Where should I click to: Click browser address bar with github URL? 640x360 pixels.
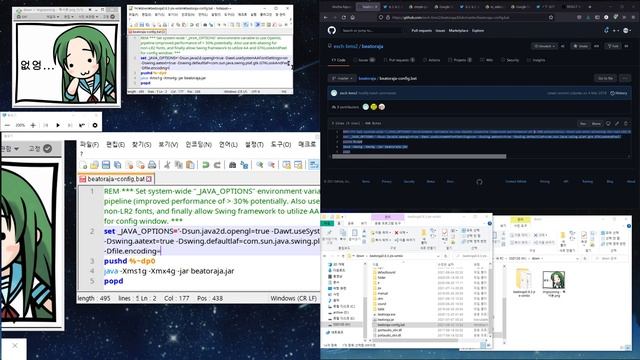point(467,18)
